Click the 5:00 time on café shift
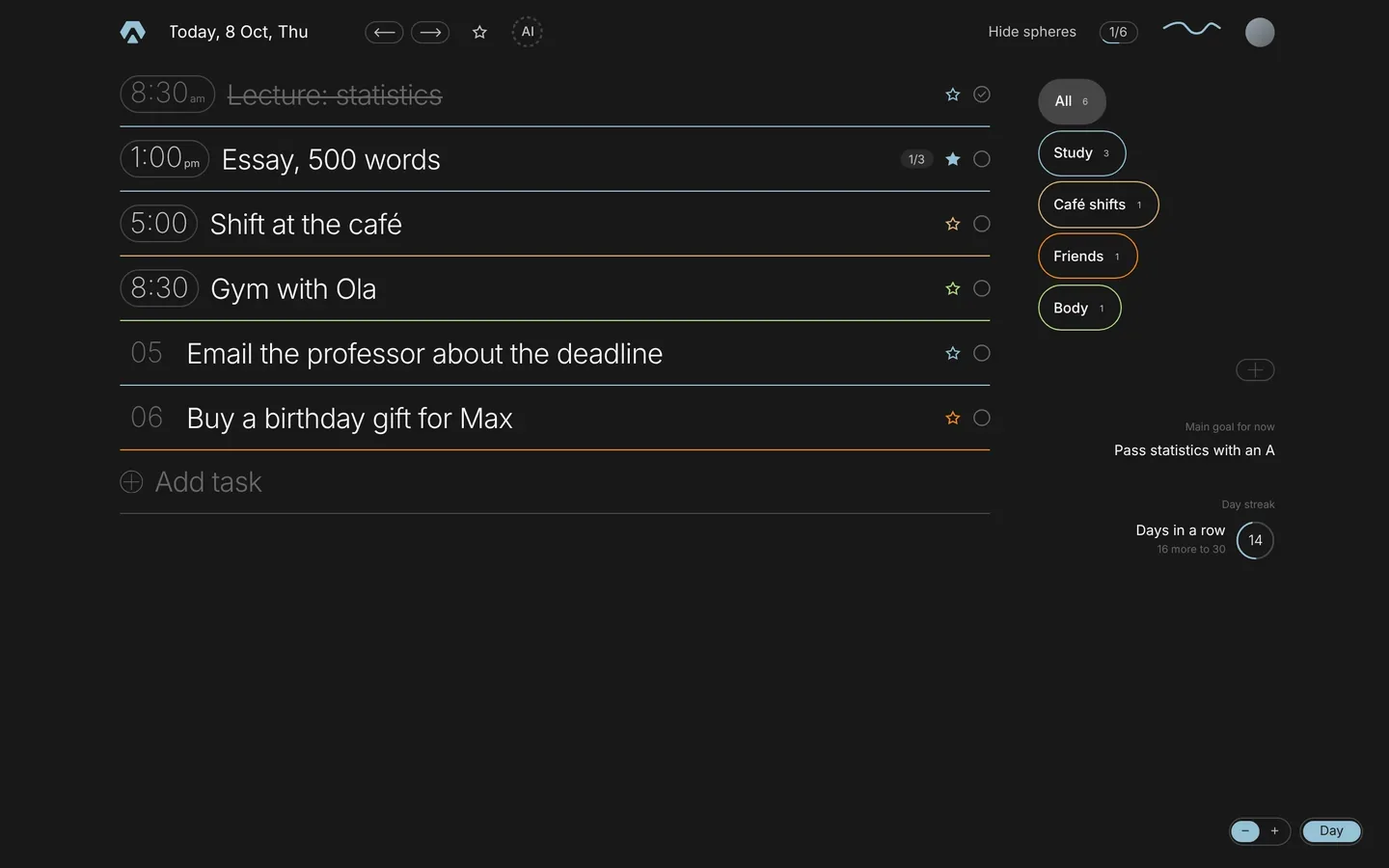 tap(159, 223)
